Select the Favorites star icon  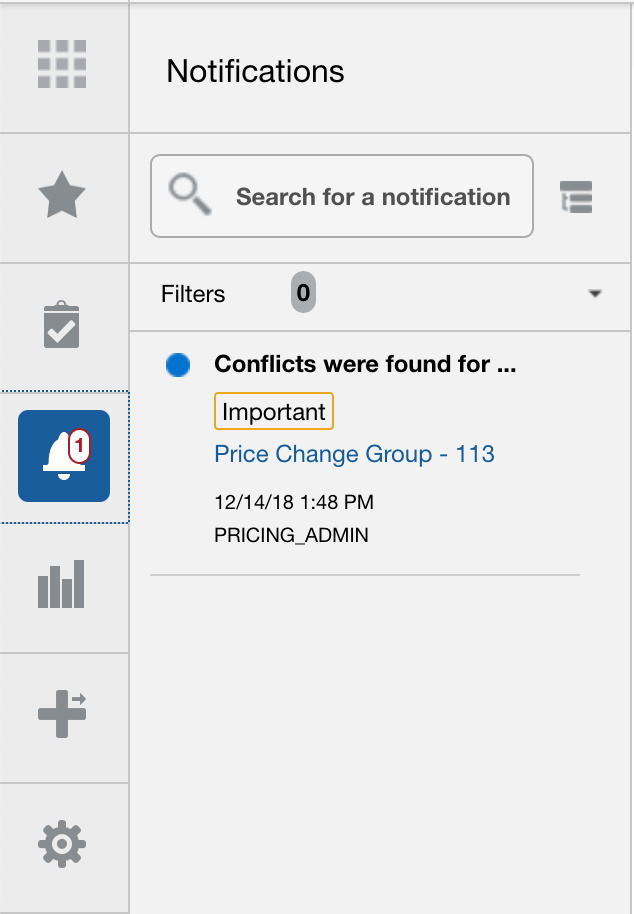(63, 196)
